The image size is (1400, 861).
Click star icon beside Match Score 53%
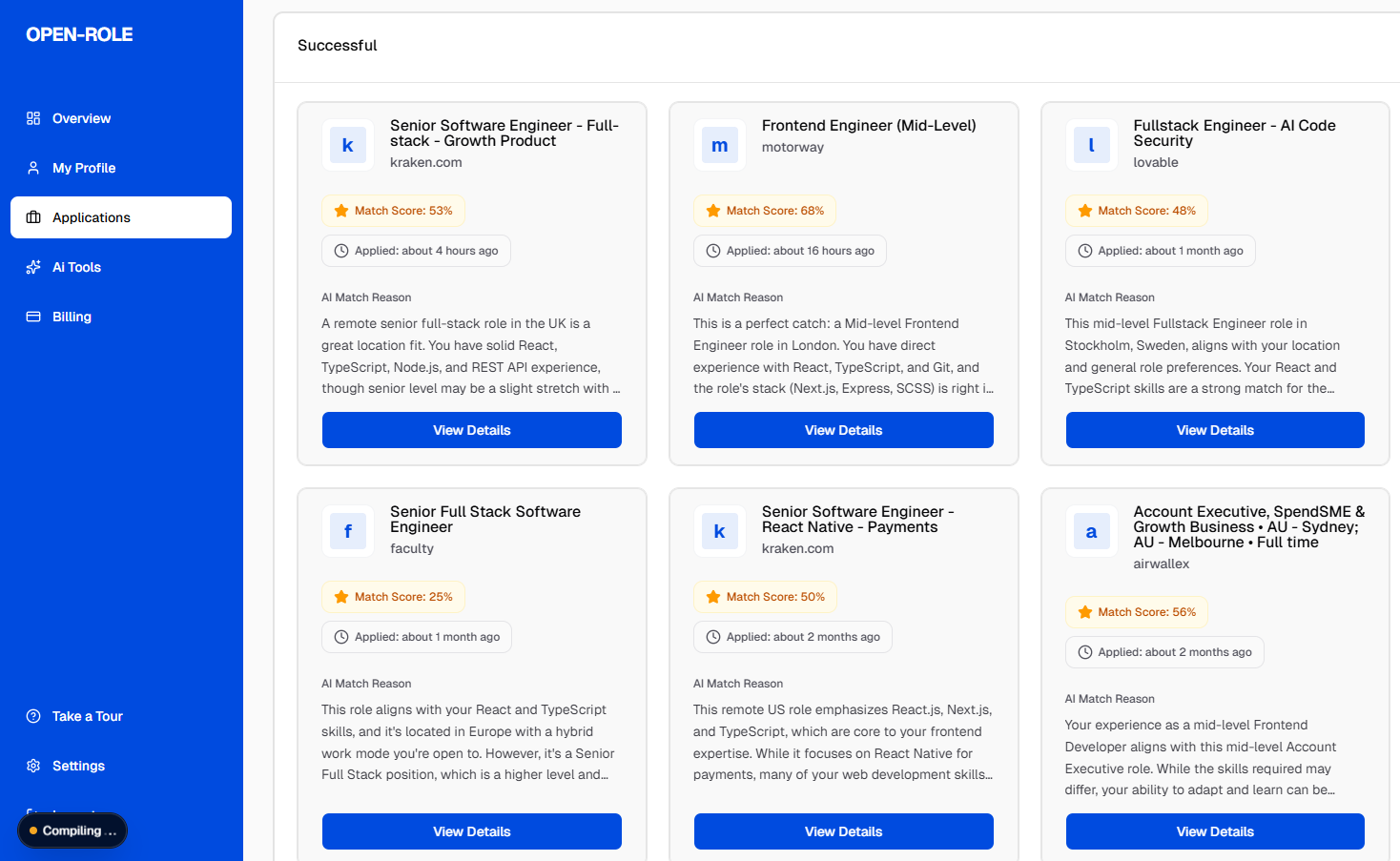(341, 211)
